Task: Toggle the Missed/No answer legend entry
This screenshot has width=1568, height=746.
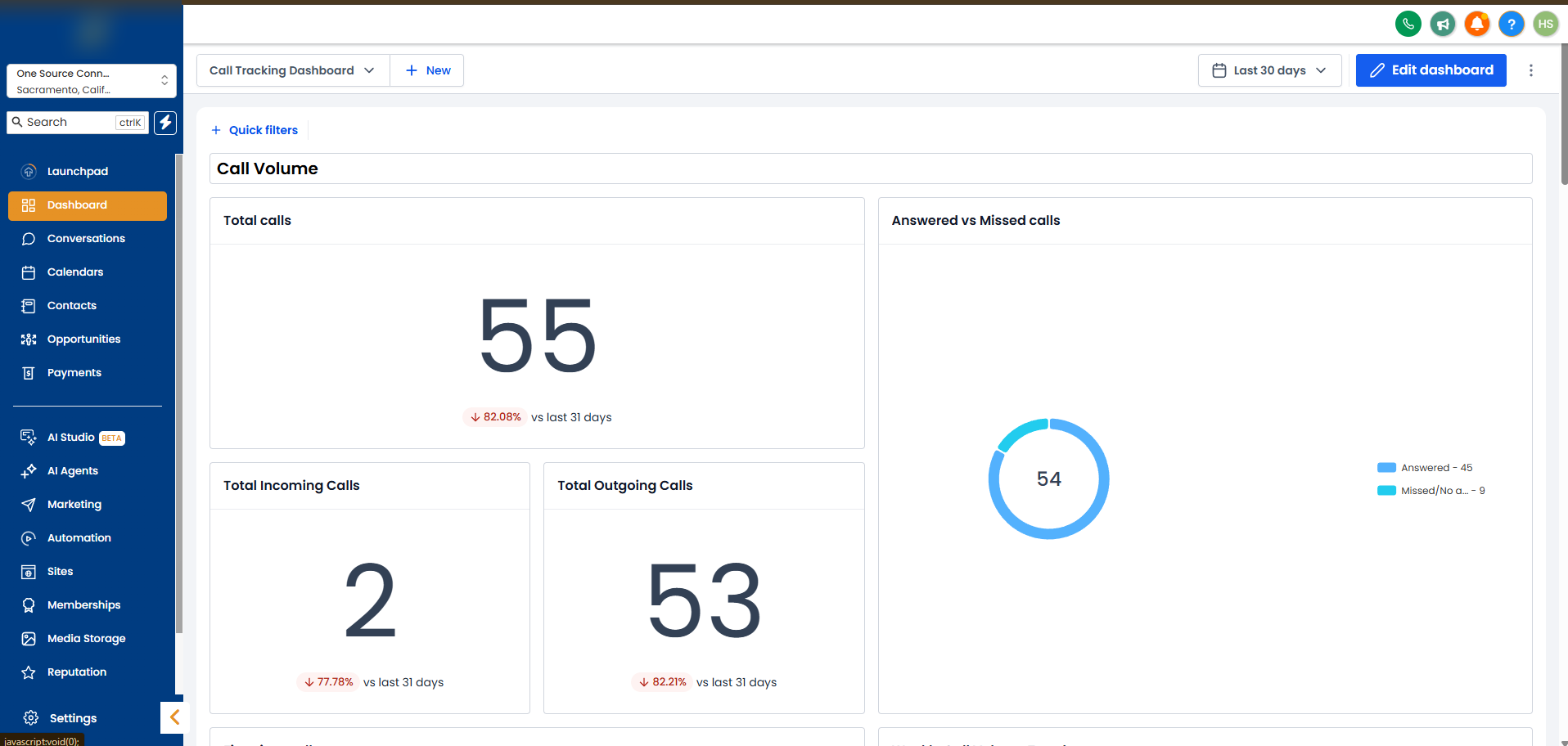Action: click(1431, 491)
